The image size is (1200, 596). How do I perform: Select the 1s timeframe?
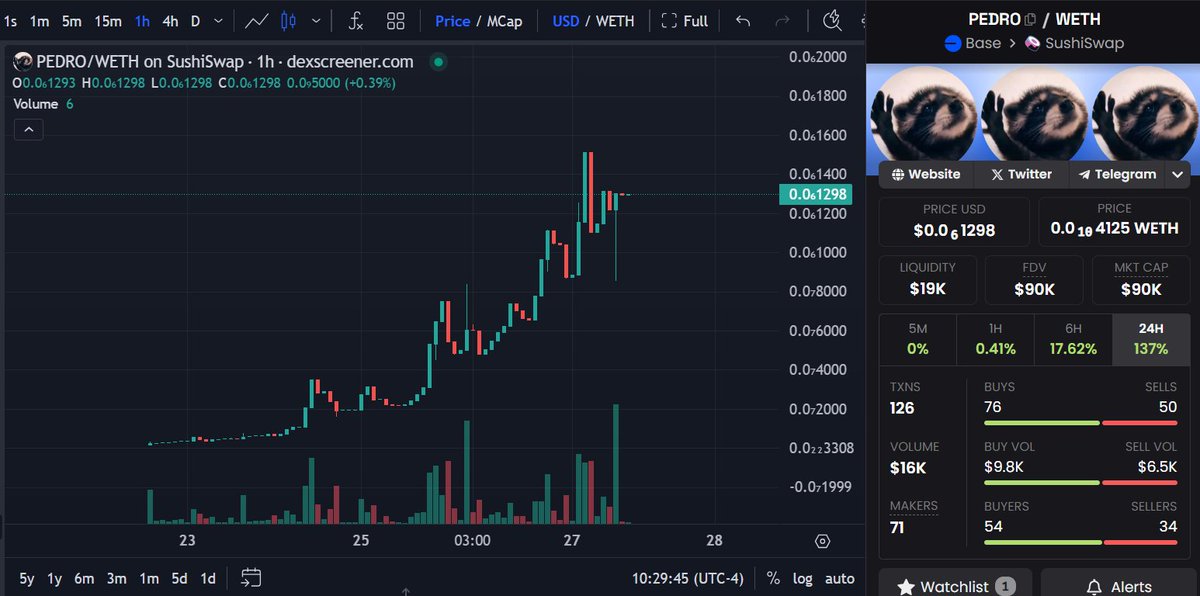[x=12, y=20]
